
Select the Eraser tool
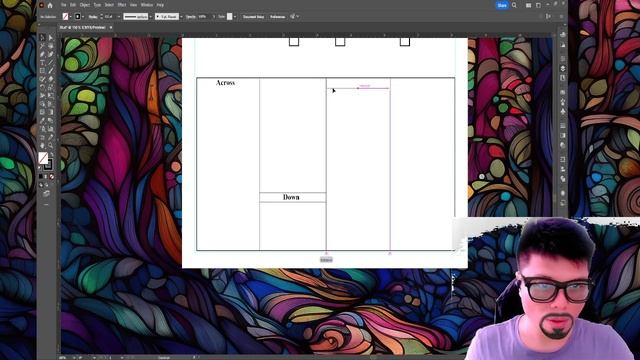(51, 79)
